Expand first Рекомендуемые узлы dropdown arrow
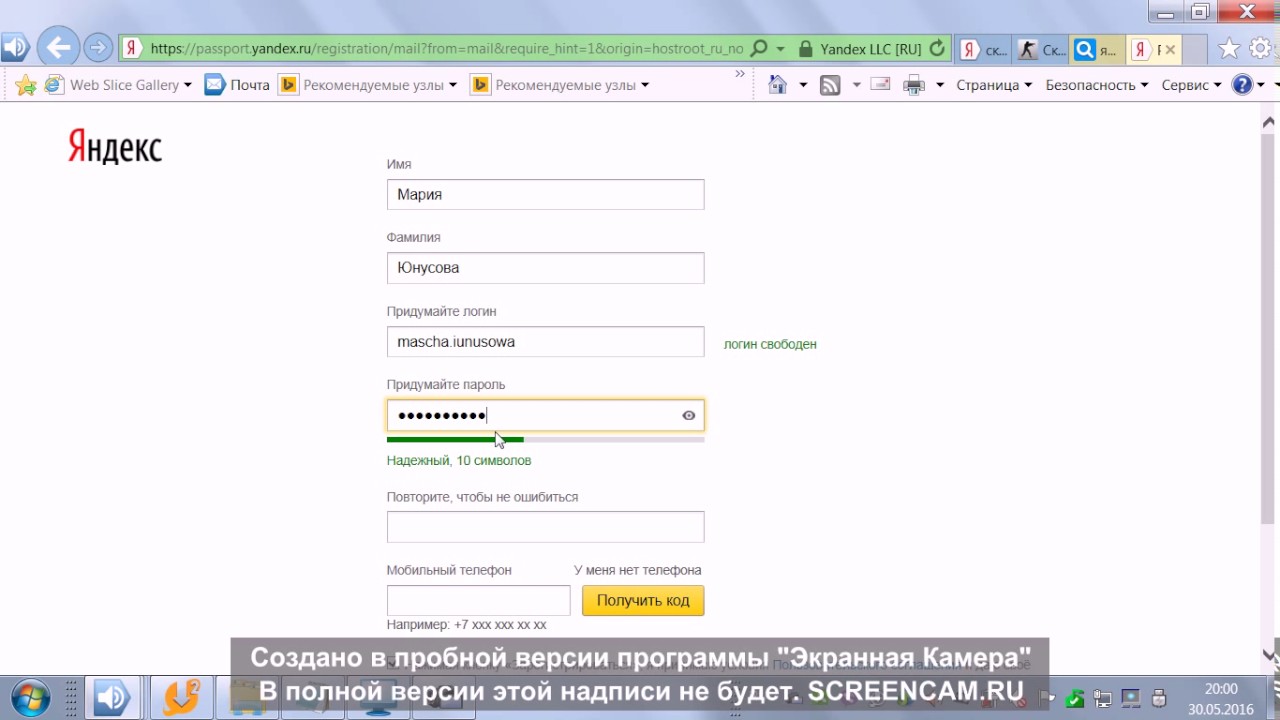Image resolution: width=1280 pixels, height=720 pixels. 453,85
